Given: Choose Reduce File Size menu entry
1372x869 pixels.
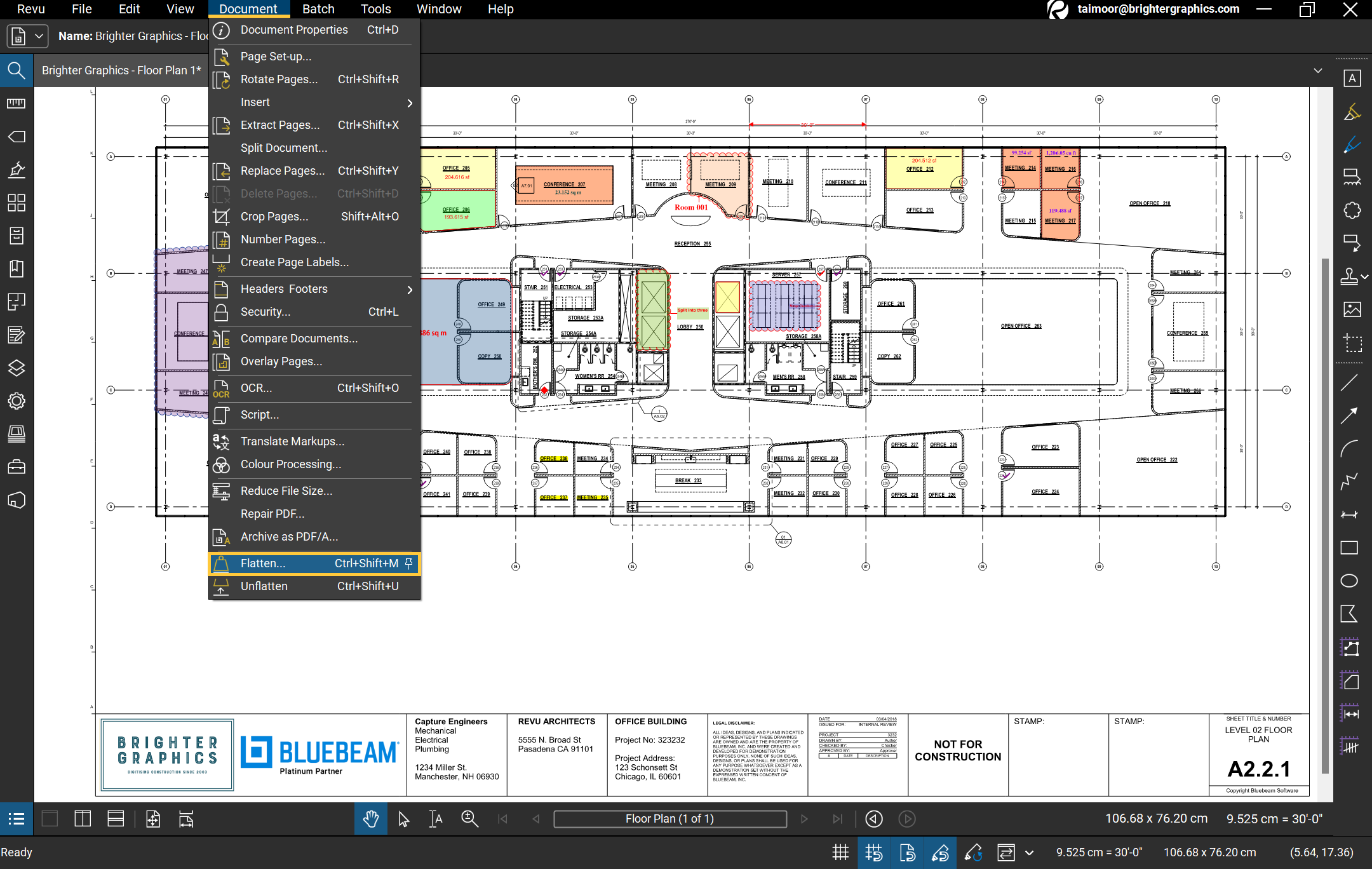Looking at the screenshot, I should click(x=314, y=491).
